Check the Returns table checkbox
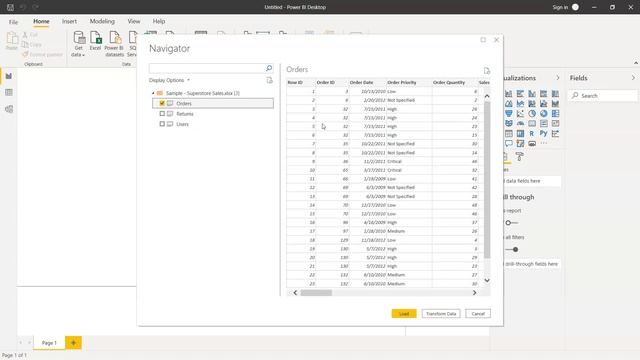The image size is (640, 360). tap(162, 113)
